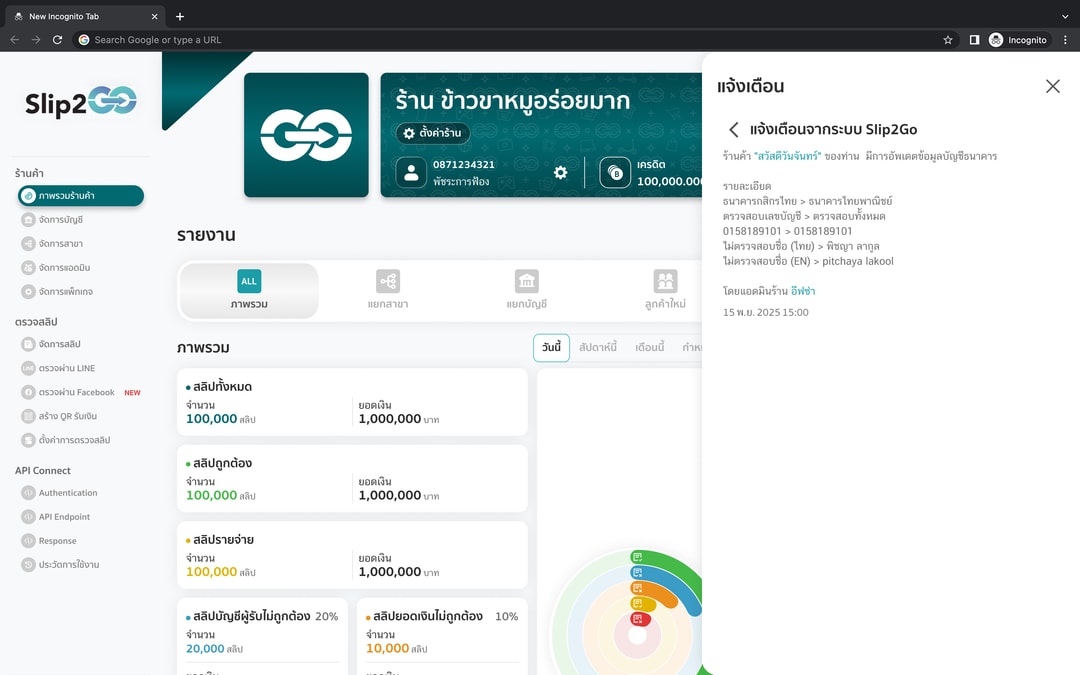Select the สัปดาห์นี้ time range filter

(598, 348)
